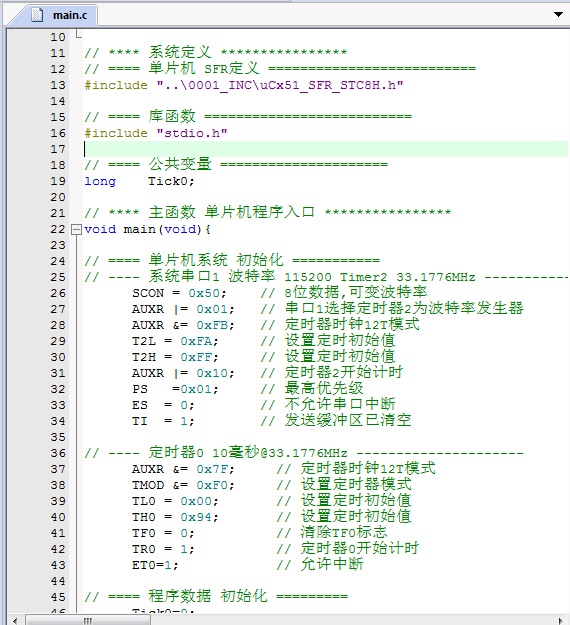Click the horizontal scrollbar thumb
The height and width of the screenshot is (625, 570).
pyautogui.click(x=88, y=621)
